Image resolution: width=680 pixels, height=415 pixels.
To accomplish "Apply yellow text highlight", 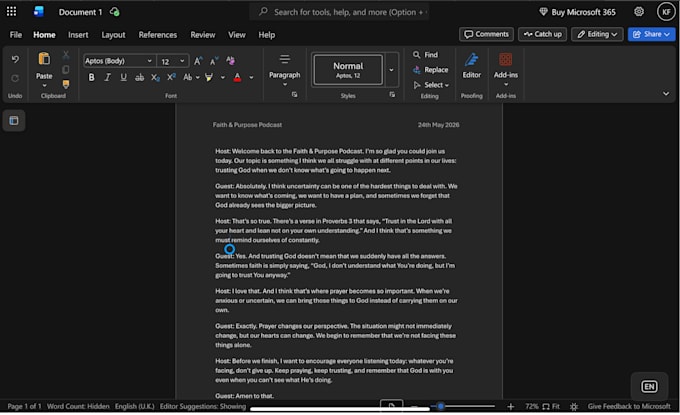I will 209,78.
